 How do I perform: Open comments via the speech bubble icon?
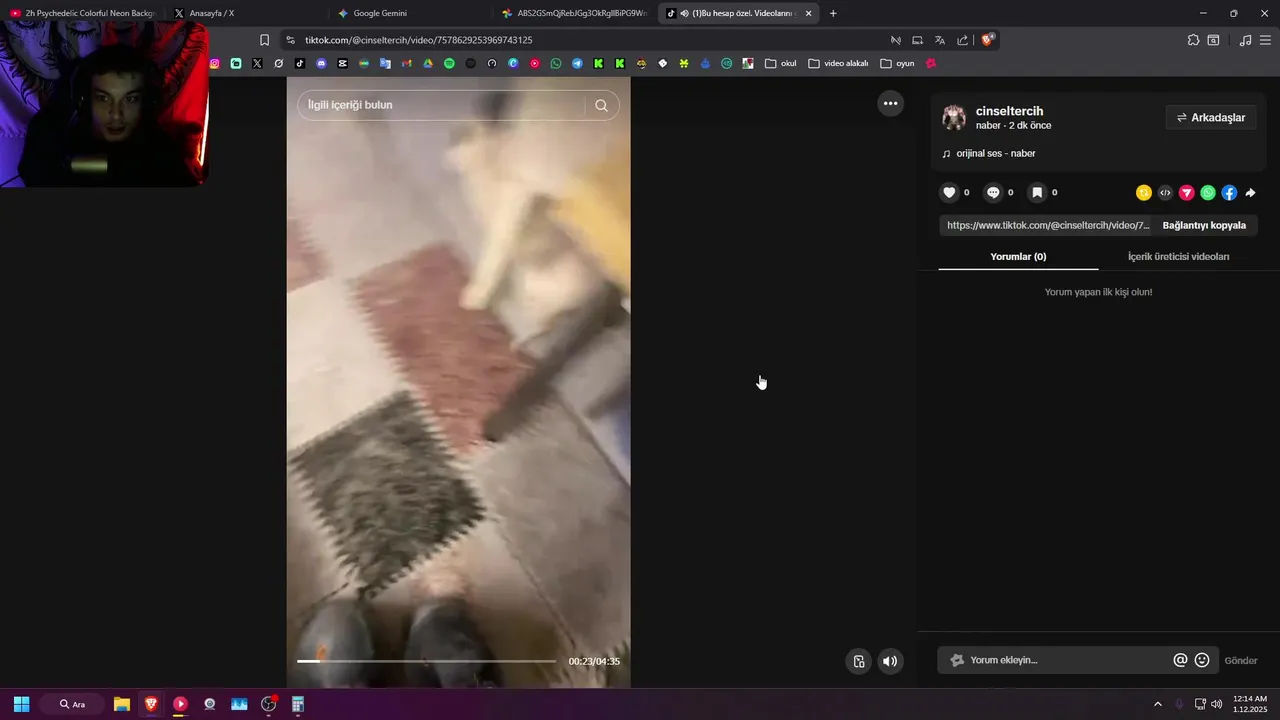(993, 193)
